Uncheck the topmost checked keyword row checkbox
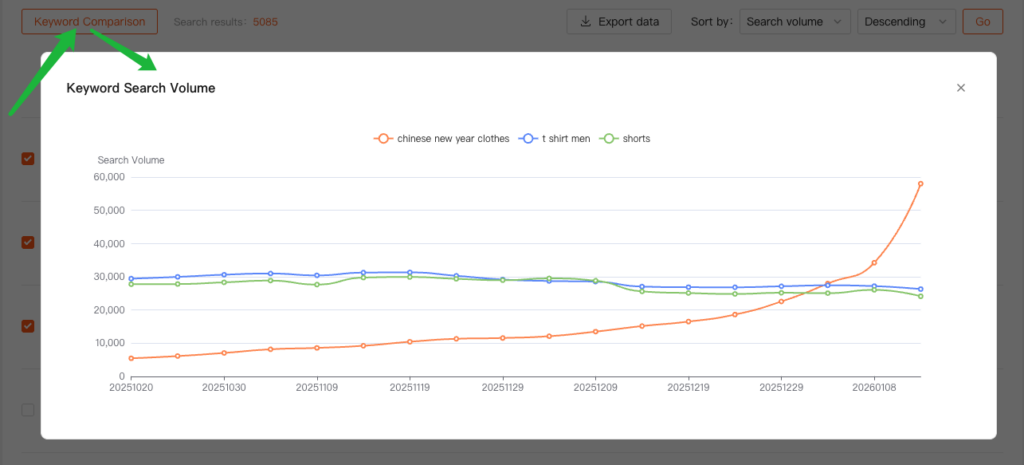 point(28,158)
